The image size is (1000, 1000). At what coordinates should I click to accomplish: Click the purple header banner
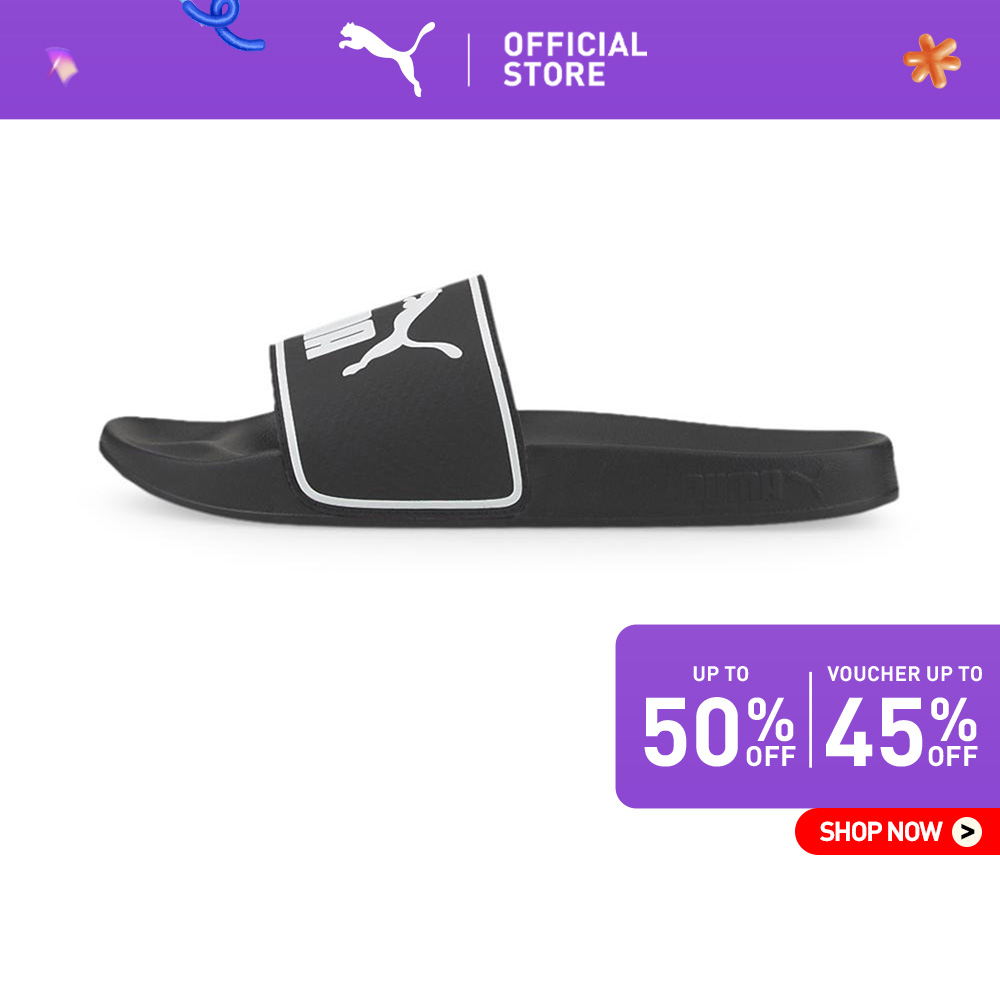tap(500, 59)
